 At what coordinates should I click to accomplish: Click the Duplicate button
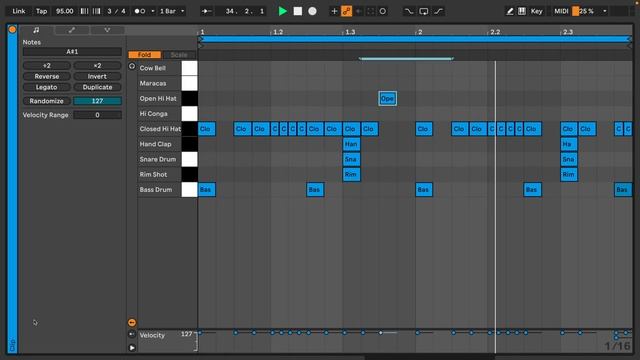click(x=97, y=87)
